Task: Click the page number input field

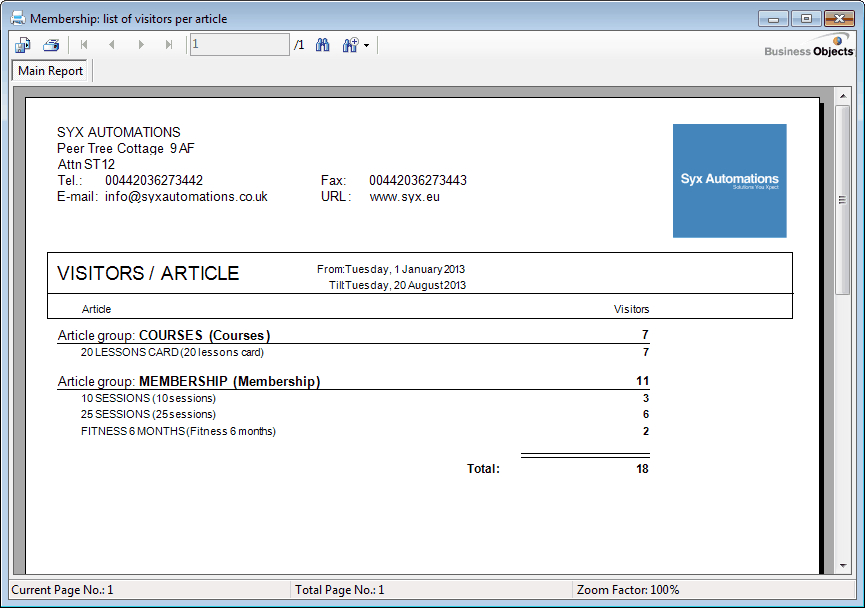Action: tap(239, 45)
